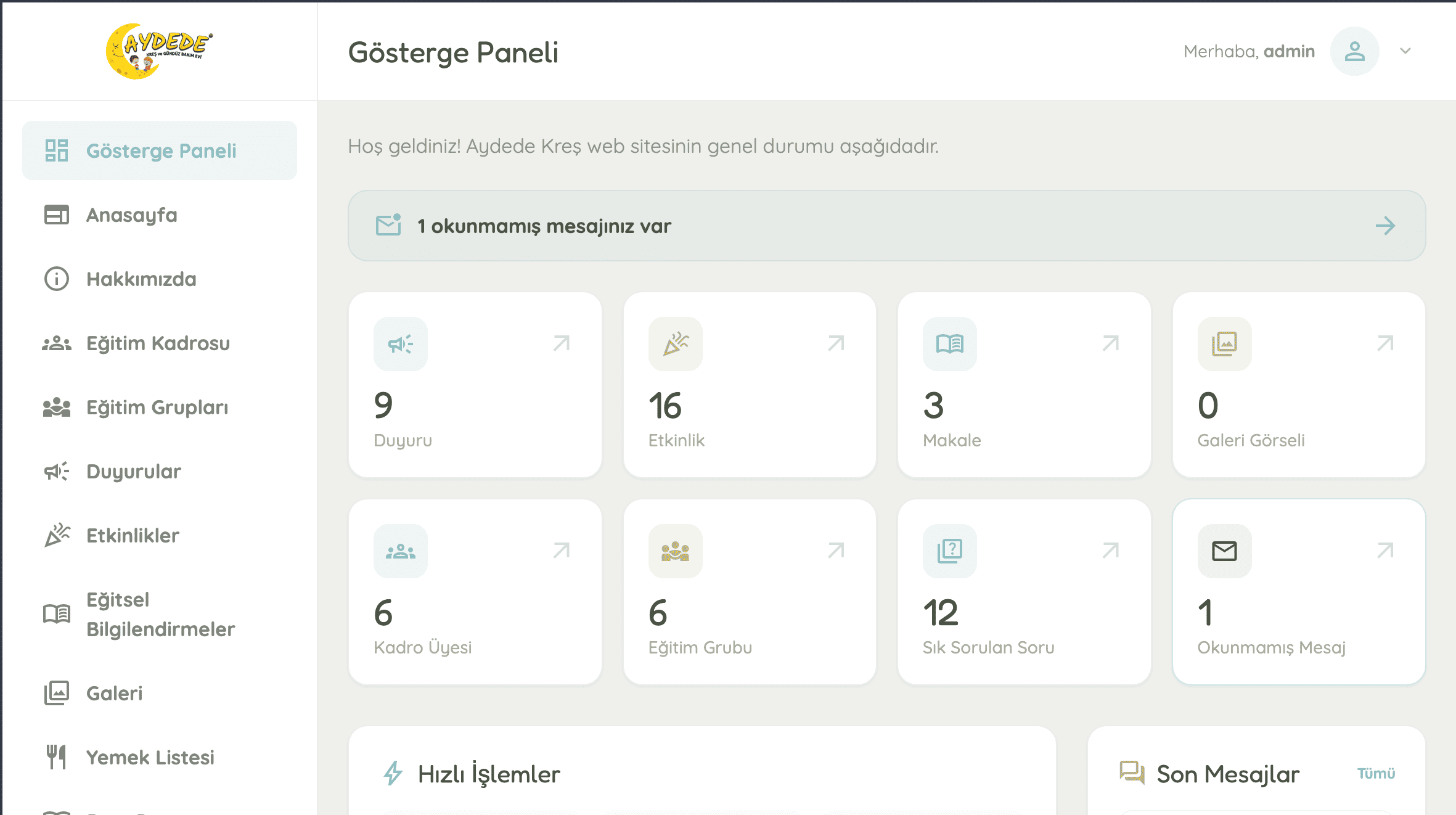Open Galeri menu item
1456x815 pixels.
160,693
